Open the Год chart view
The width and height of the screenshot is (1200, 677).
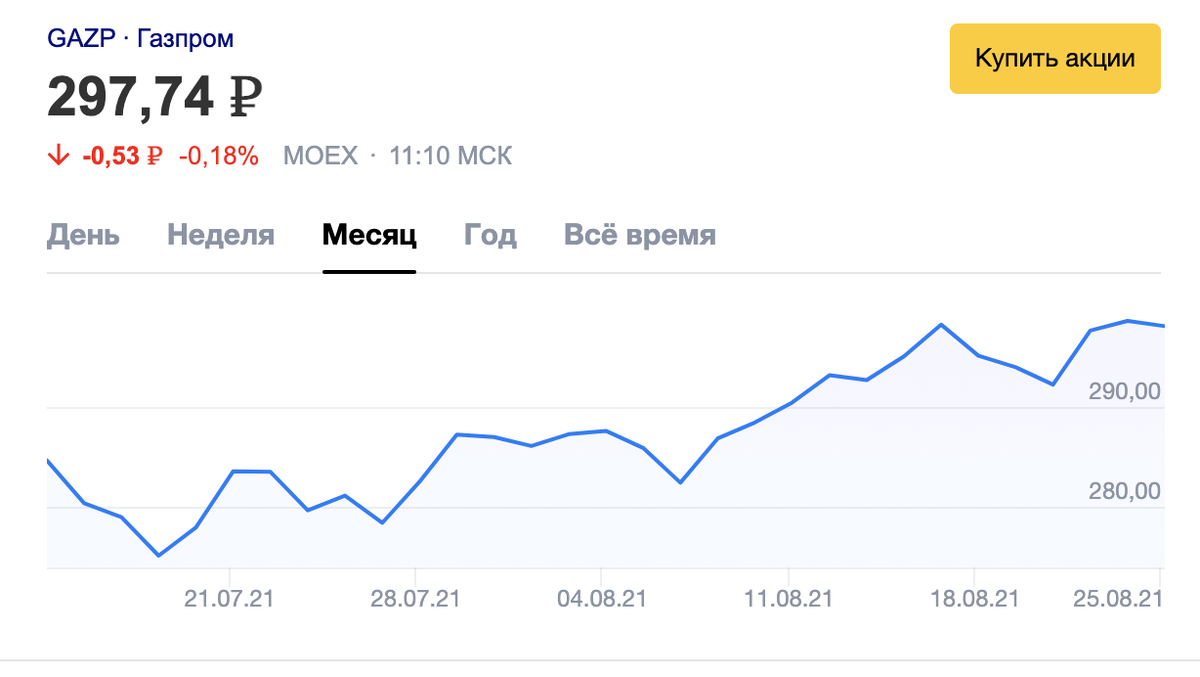click(x=489, y=234)
